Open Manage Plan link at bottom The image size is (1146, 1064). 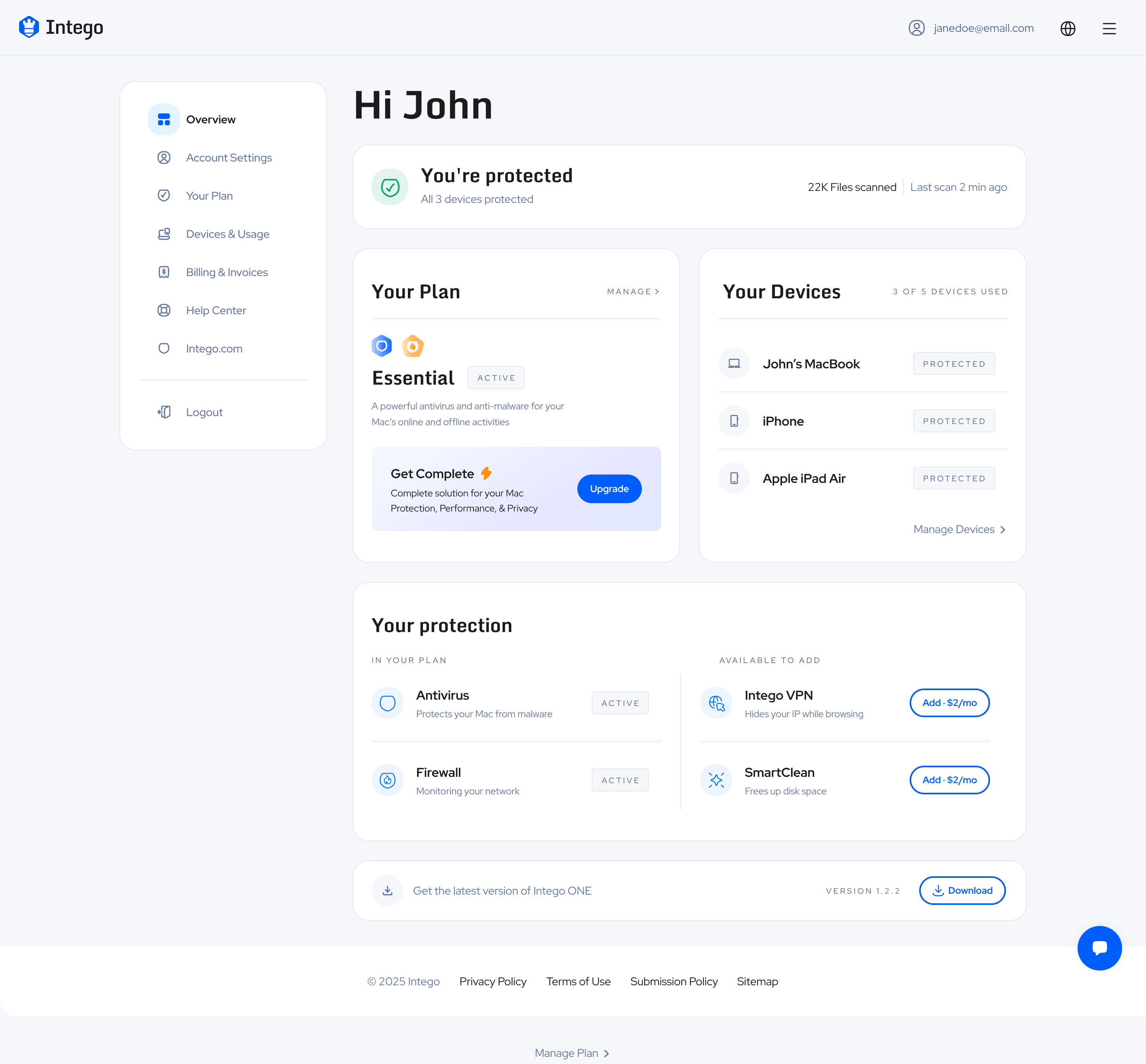[572, 1052]
